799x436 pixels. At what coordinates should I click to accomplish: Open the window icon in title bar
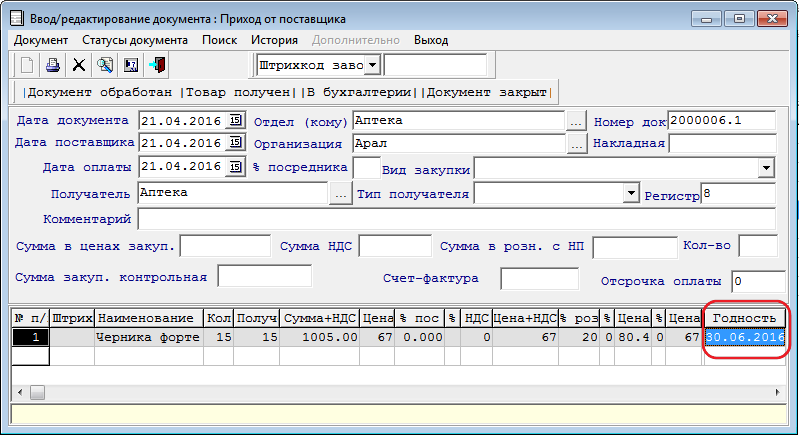pos(17,19)
